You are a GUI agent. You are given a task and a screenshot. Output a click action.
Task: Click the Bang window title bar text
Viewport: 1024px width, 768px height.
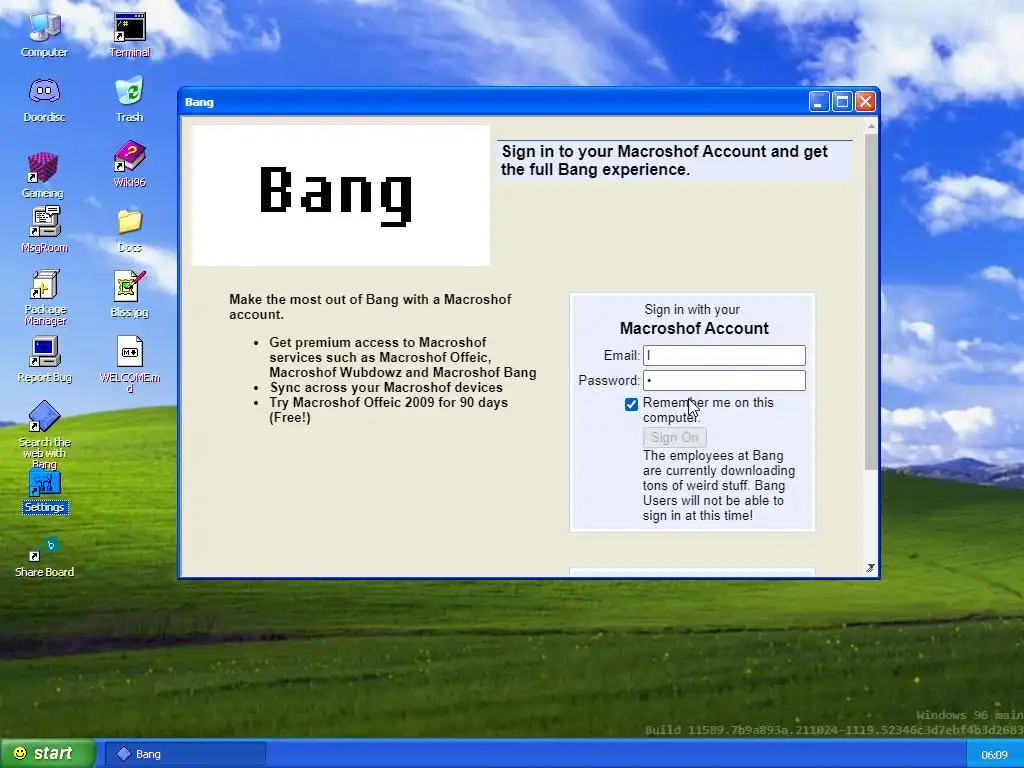point(199,103)
